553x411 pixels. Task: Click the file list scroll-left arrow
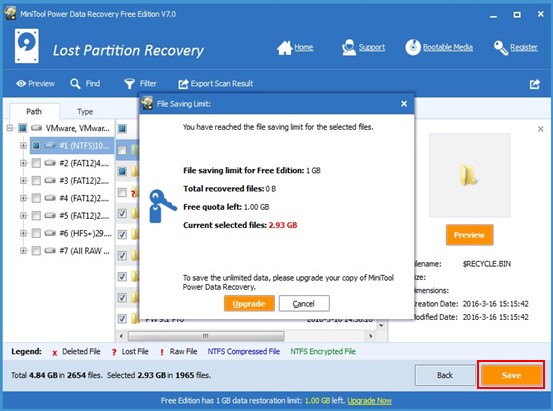tap(121, 336)
